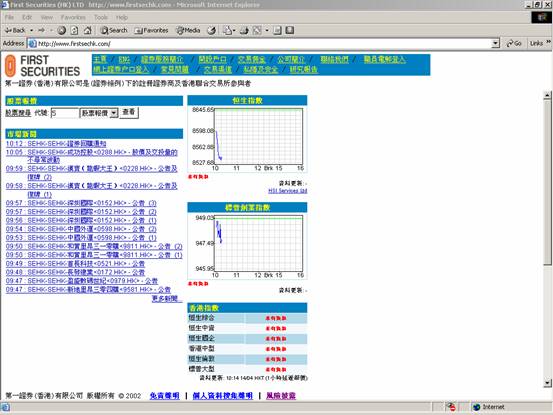Click the Messenger toolbar icon

tap(290, 30)
